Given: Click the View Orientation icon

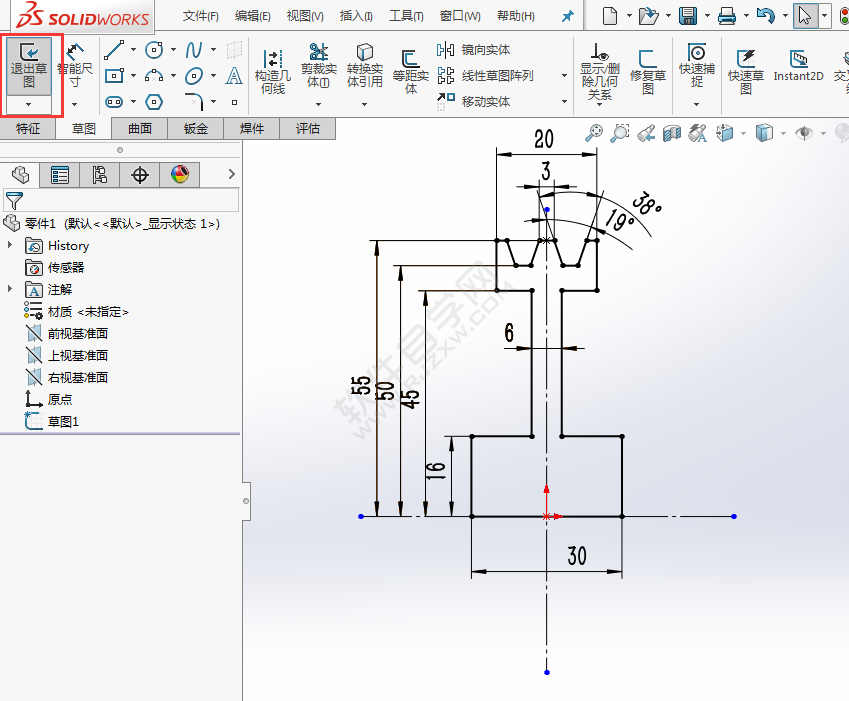Looking at the screenshot, I should 724,133.
